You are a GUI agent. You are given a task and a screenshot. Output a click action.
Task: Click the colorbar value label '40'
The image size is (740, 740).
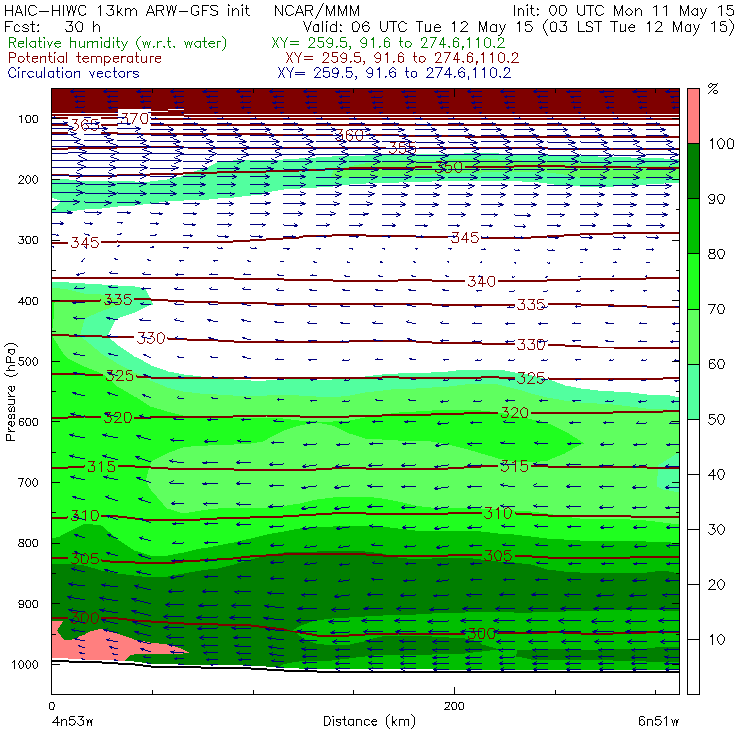(716, 474)
